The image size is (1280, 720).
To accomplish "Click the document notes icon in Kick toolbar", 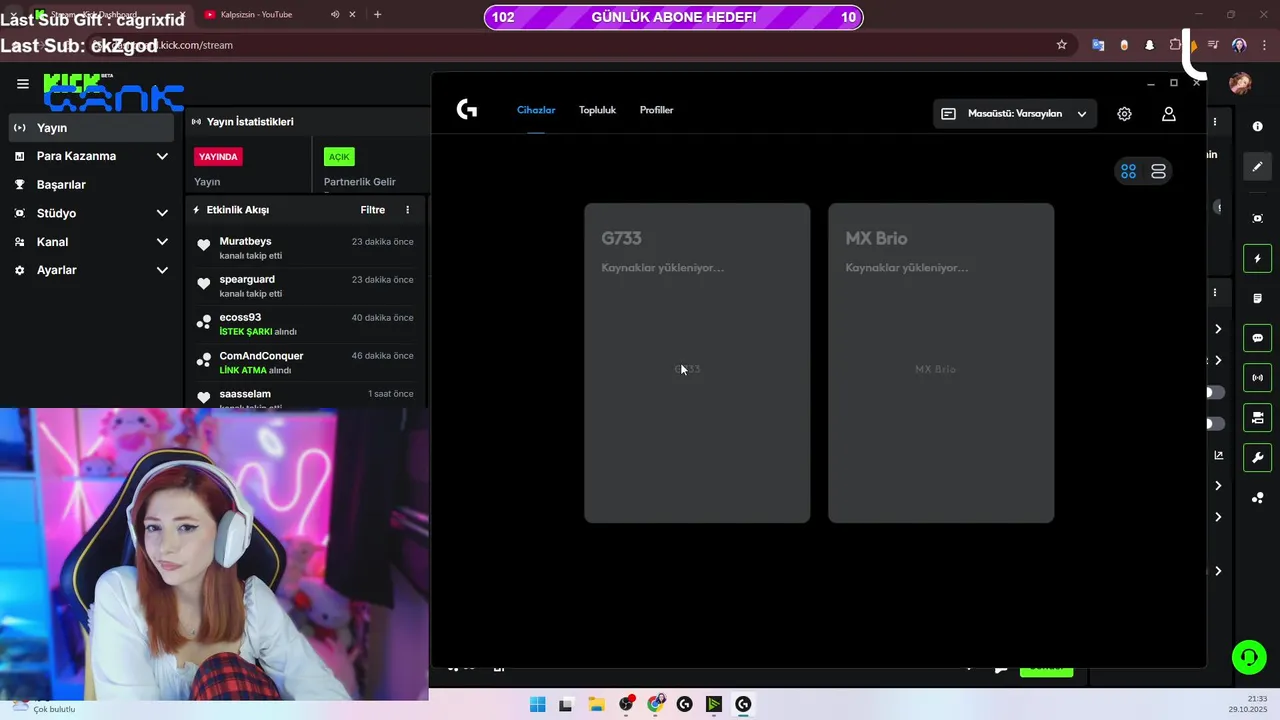I will point(1257,298).
